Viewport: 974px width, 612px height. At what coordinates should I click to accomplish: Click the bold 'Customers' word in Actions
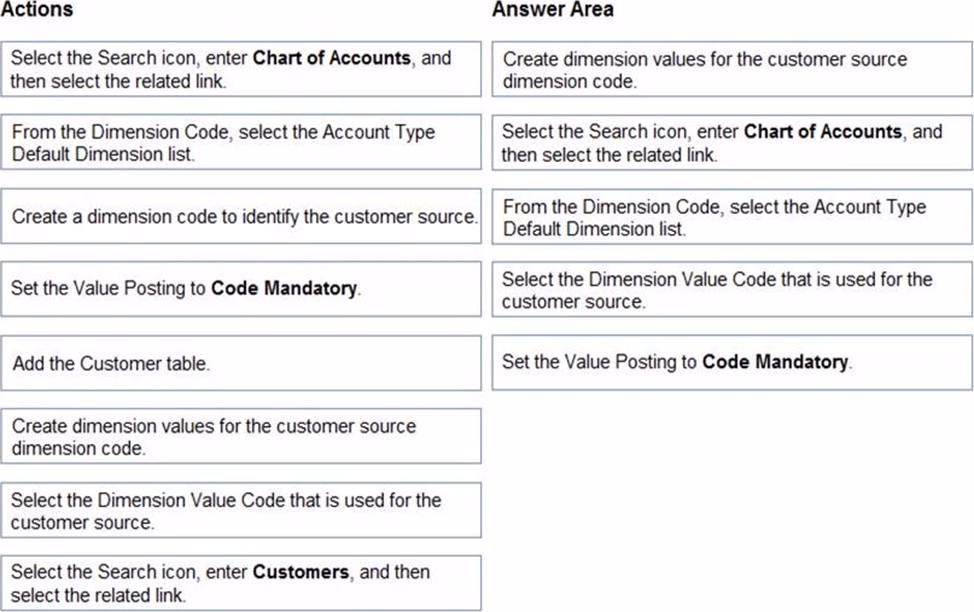301,573
